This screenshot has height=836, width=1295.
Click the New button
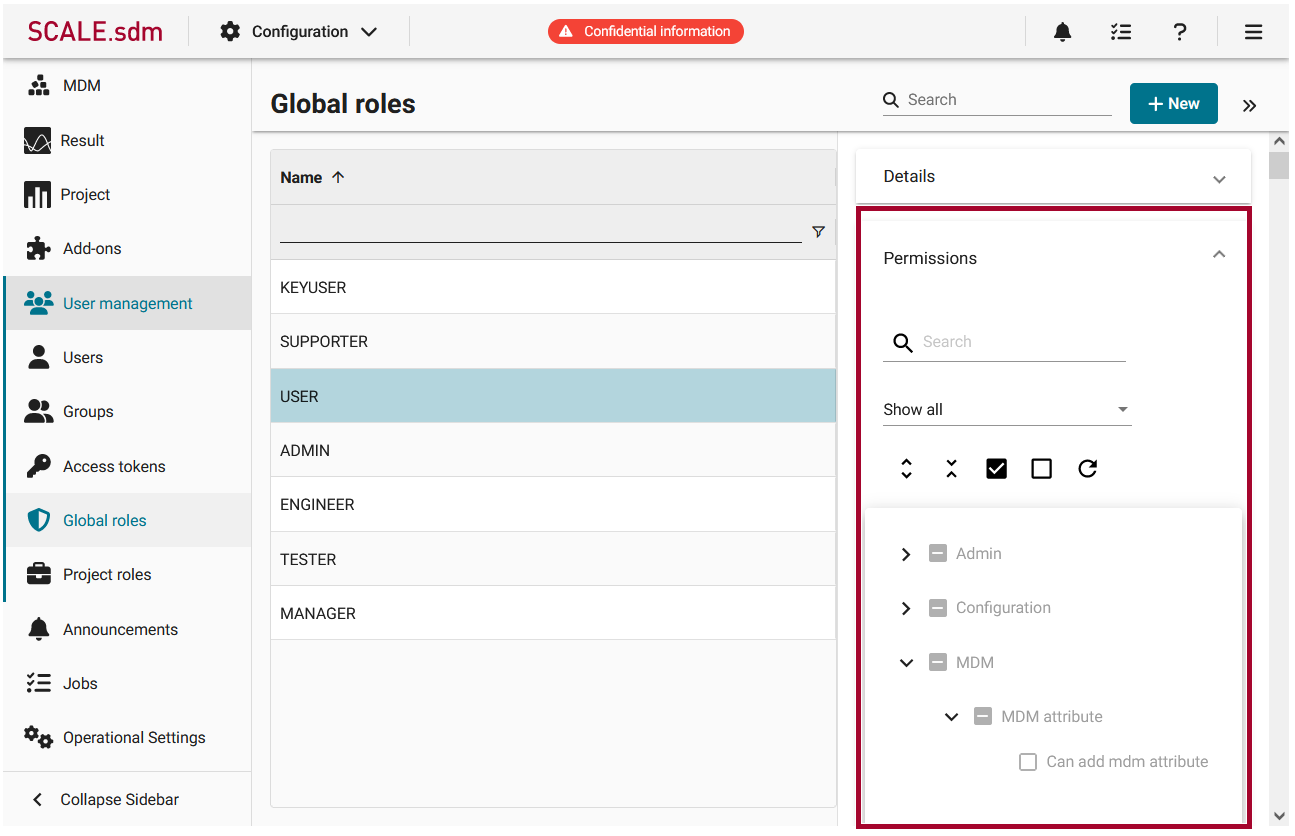pos(1174,104)
